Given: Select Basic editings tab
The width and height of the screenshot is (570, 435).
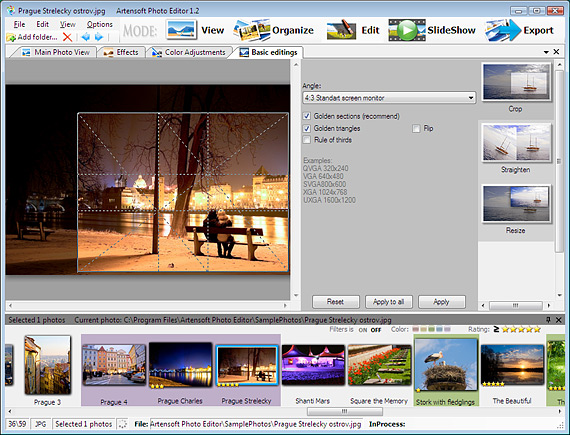Looking at the screenshot, I should (x=268, y=52).
